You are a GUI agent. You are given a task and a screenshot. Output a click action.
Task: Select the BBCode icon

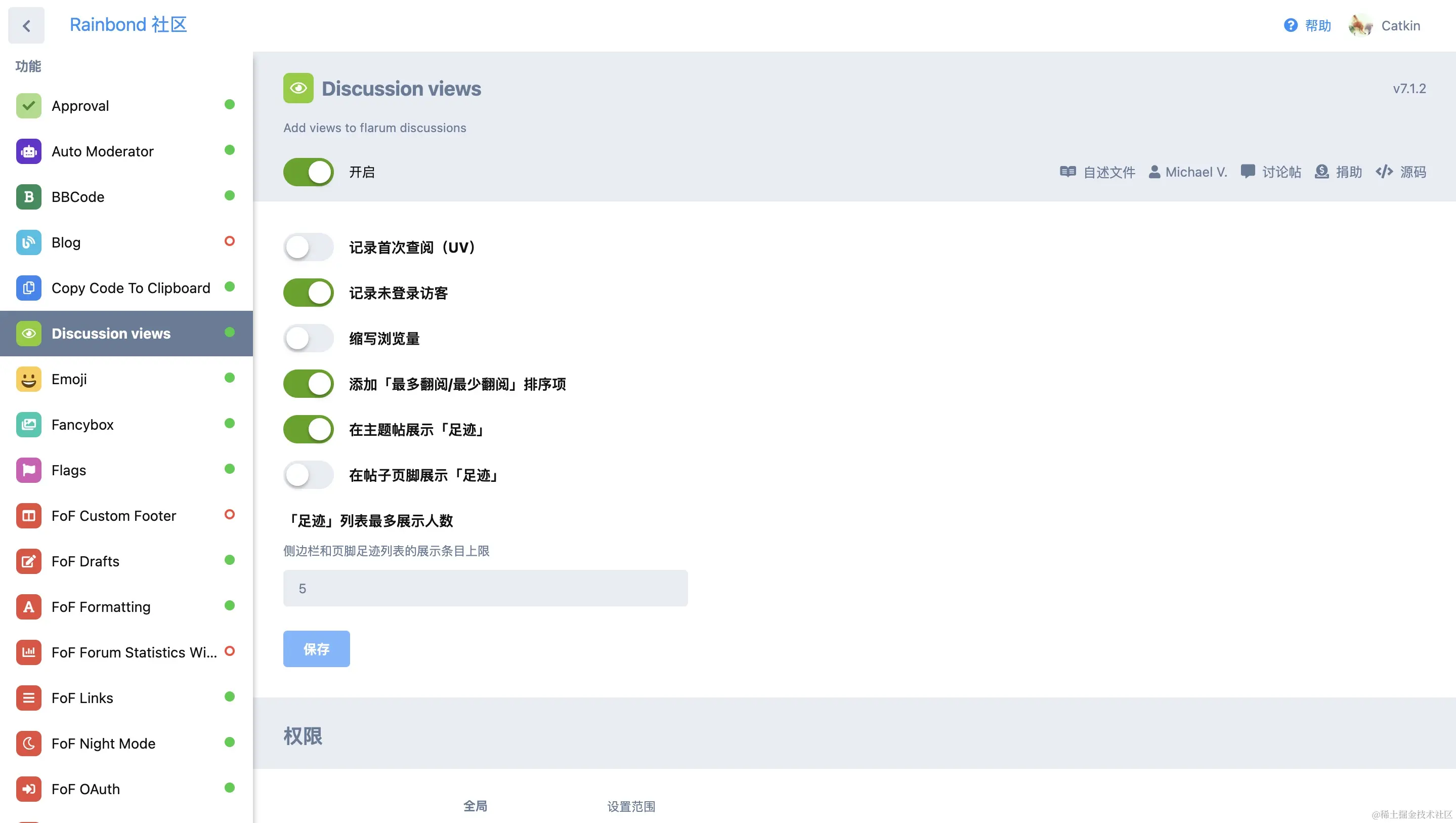coord(29,197)
